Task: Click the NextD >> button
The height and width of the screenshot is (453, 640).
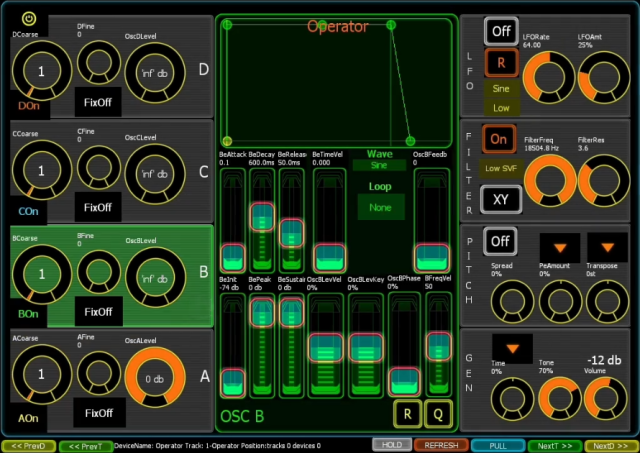Action: 611,446
